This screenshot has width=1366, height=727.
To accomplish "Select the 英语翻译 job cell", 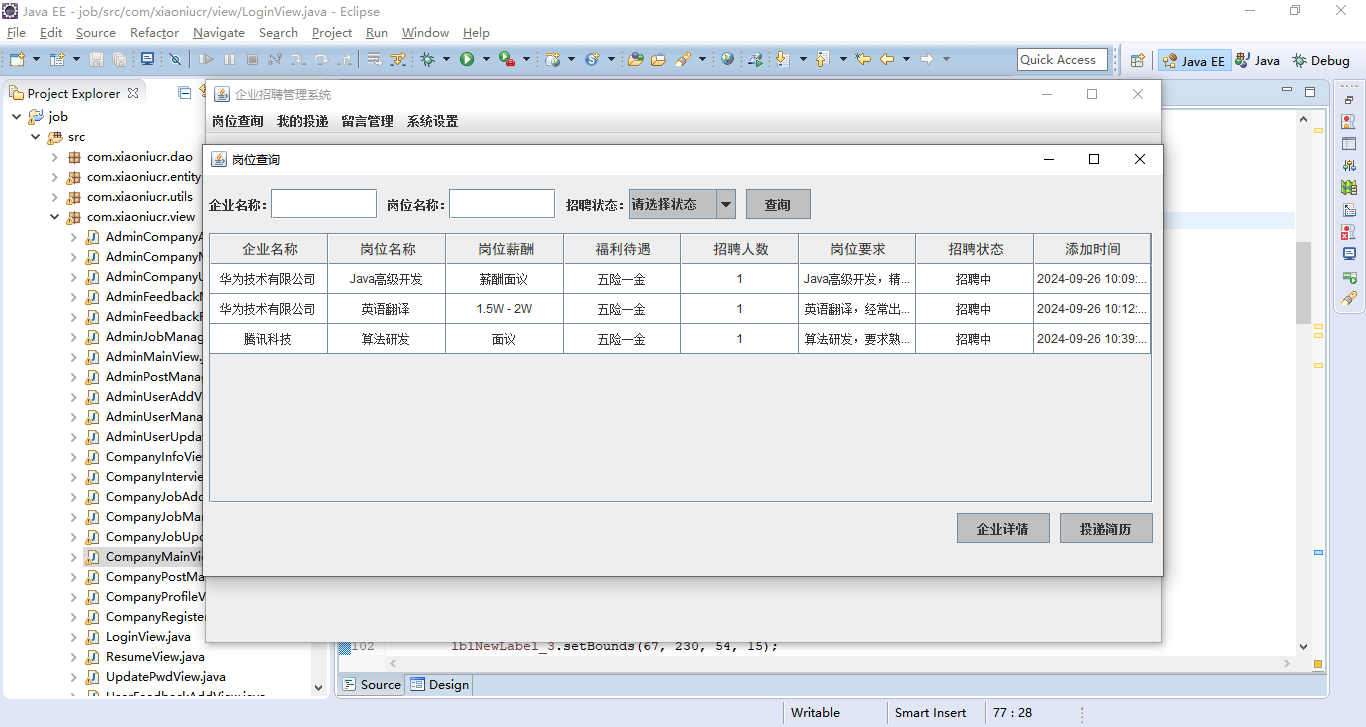I will click(386, 309).
